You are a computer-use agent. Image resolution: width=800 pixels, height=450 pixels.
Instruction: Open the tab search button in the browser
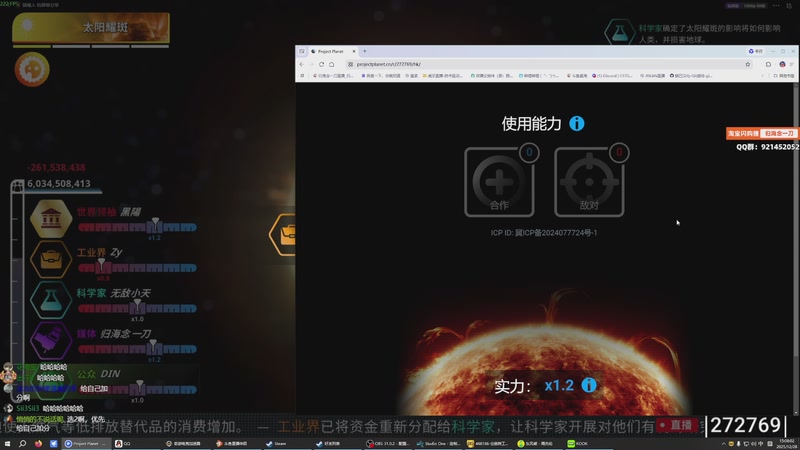coord(302,51)
